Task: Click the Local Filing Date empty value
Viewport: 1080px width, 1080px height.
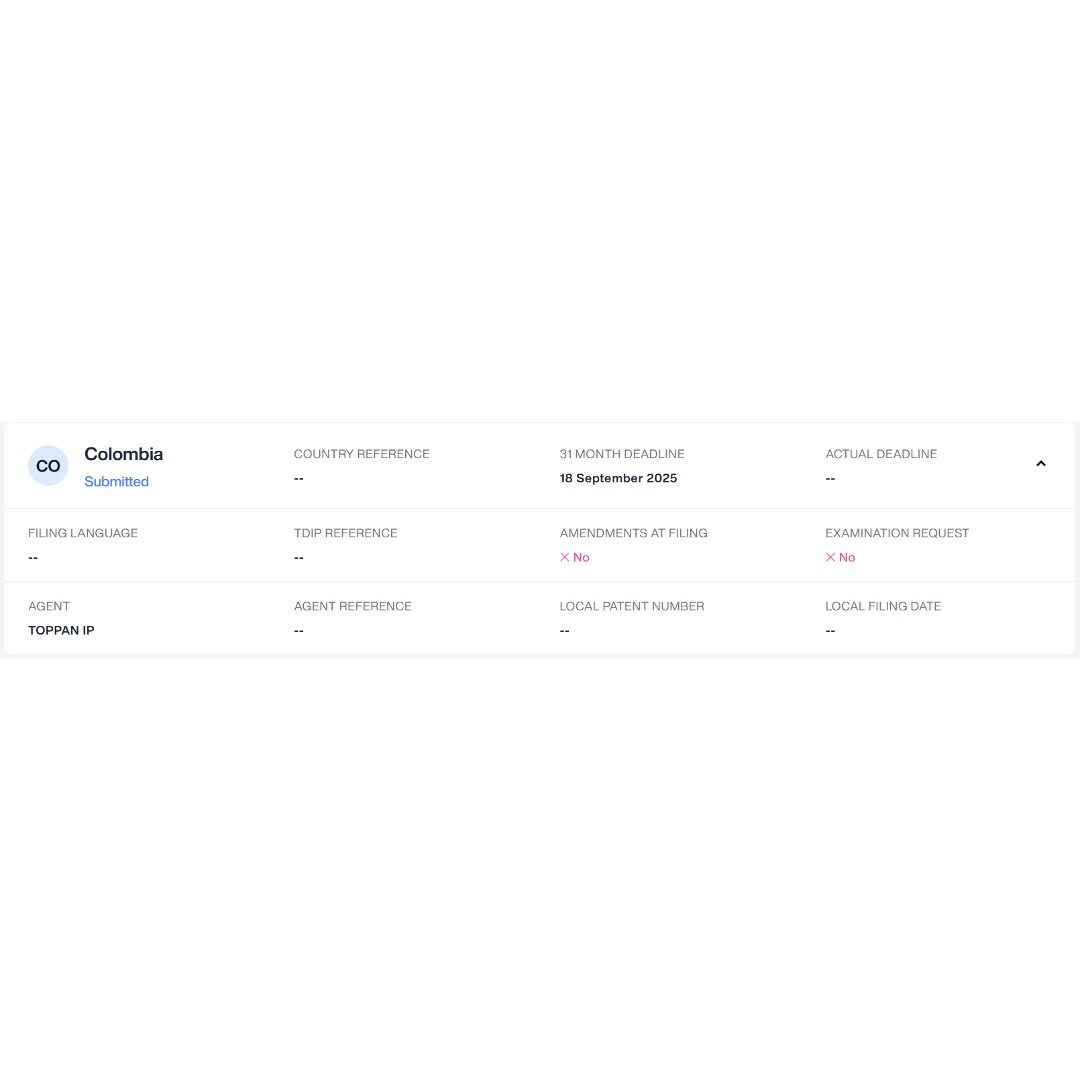Action: coord(830,630)
